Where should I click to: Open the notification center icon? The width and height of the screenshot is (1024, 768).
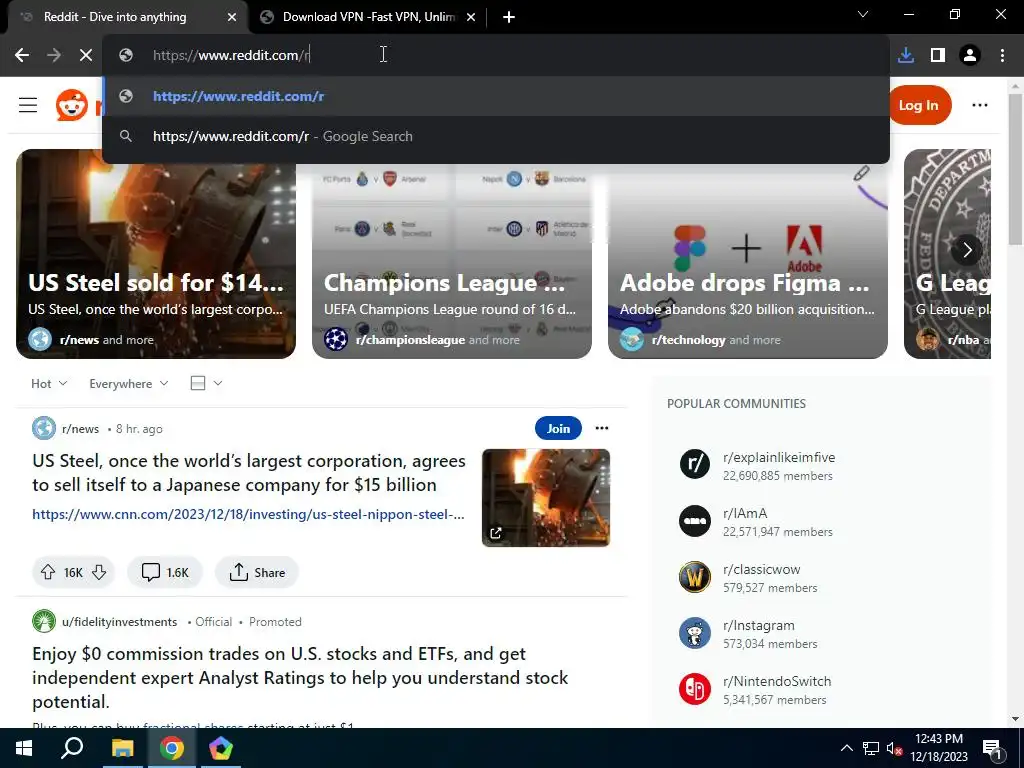(993, 748)
